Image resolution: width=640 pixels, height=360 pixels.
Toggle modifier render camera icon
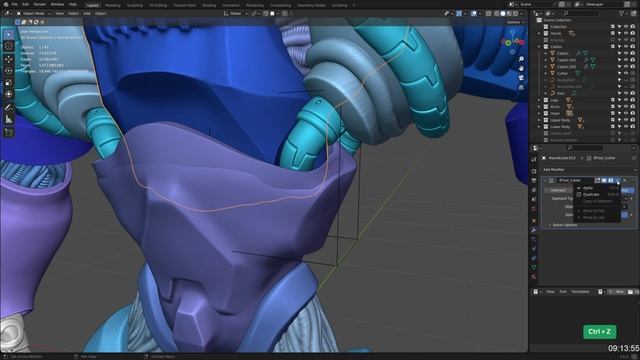(x=611, y=180)
